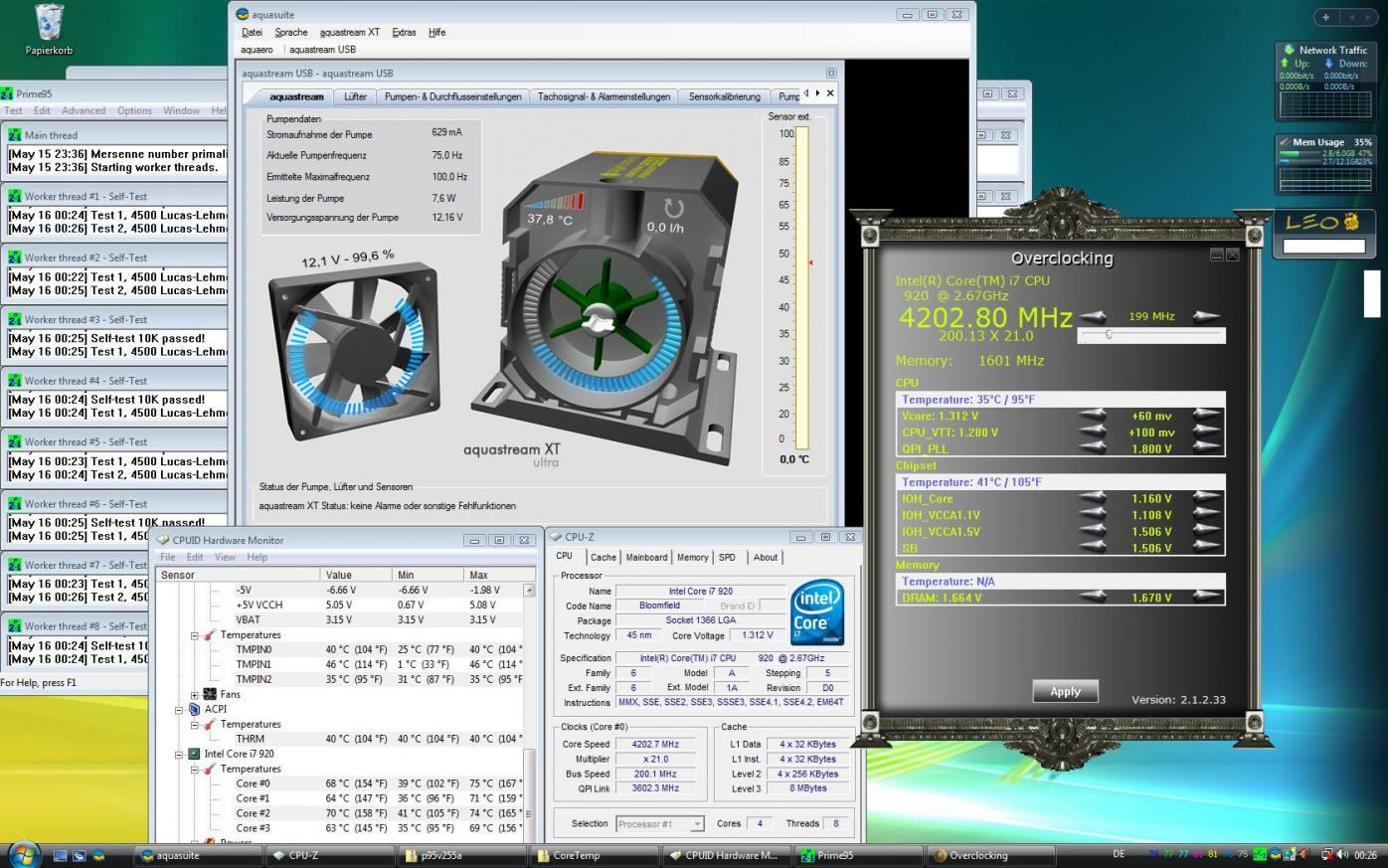Open the About tab in CPU-Z

(x=766, y=557)
